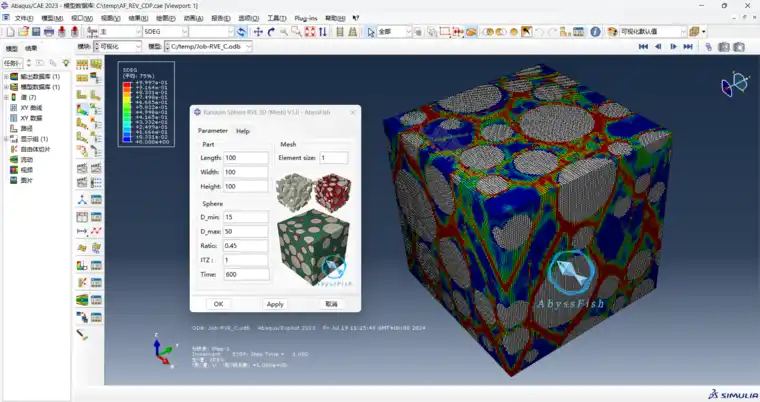
Task: Select the Rotate view tool
Action: coord(271,32)
